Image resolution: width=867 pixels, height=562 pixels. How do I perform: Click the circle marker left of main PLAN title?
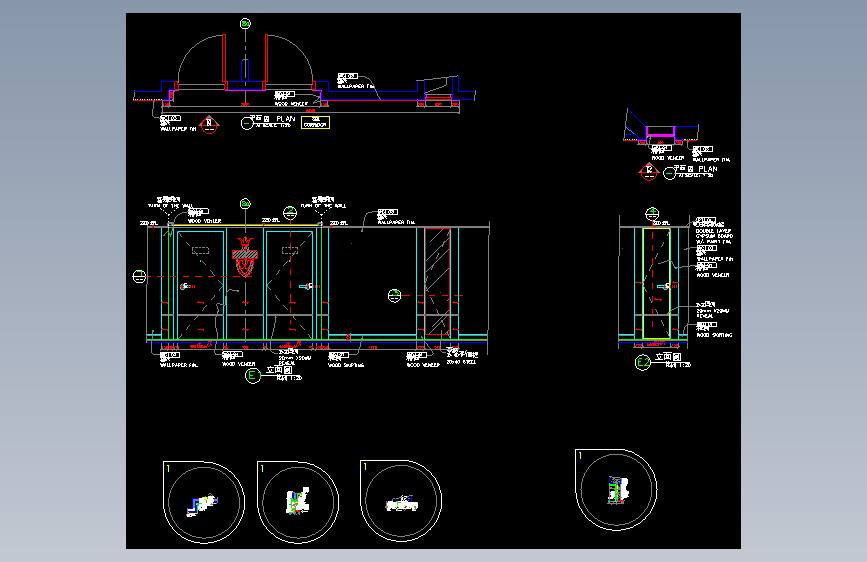[247, 123]
